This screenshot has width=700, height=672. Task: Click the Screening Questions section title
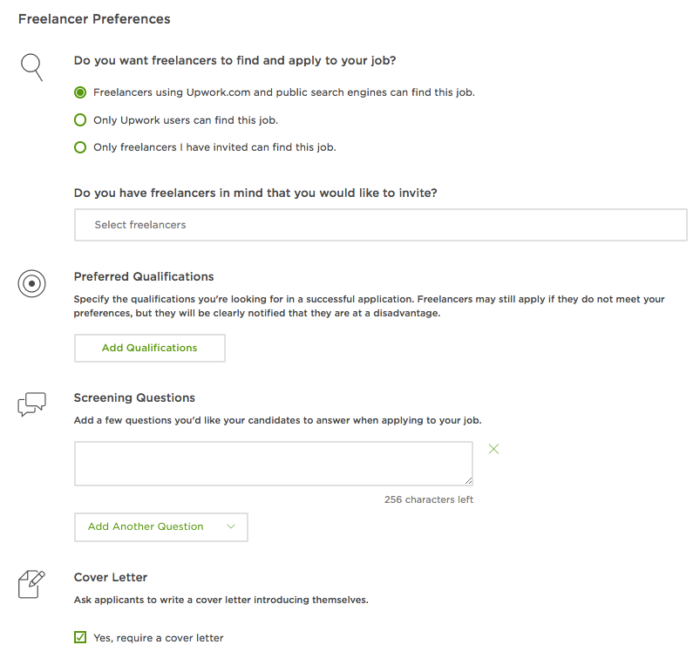(134, 398)
